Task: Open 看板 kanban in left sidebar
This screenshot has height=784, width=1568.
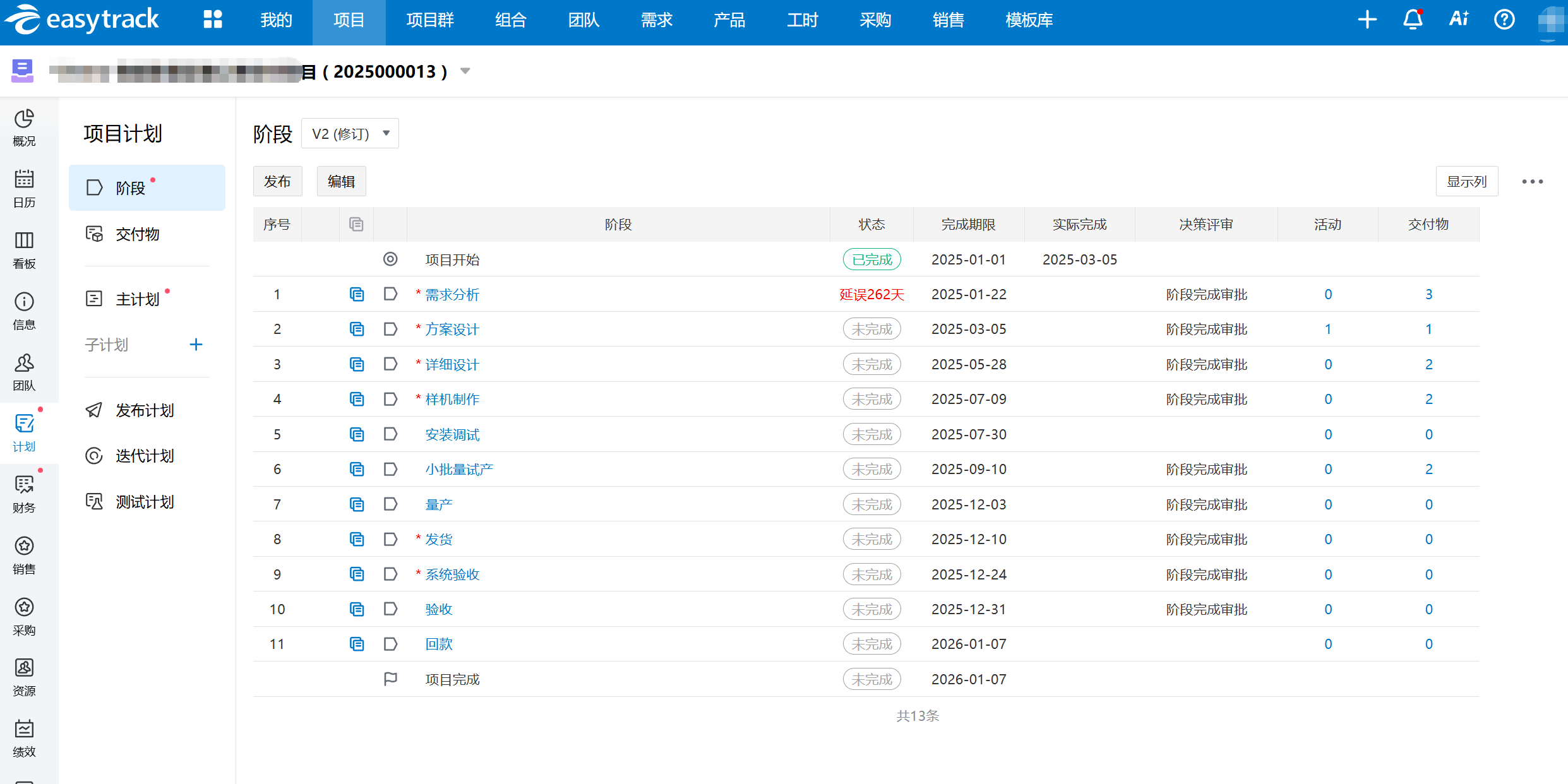Action: point(24,250)
